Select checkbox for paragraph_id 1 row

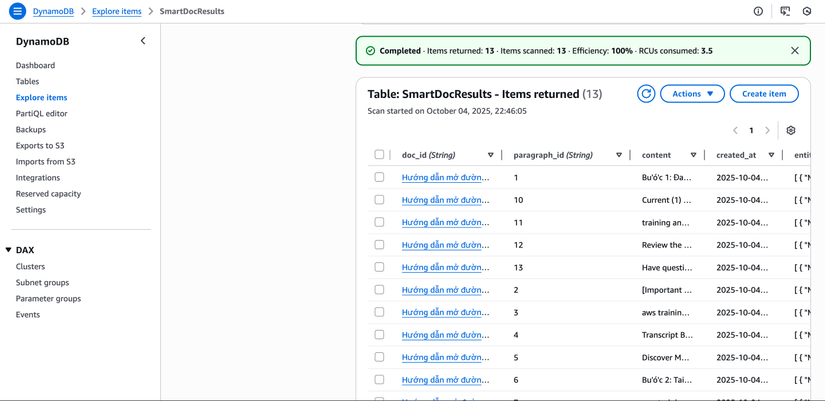tap(379, 177)
